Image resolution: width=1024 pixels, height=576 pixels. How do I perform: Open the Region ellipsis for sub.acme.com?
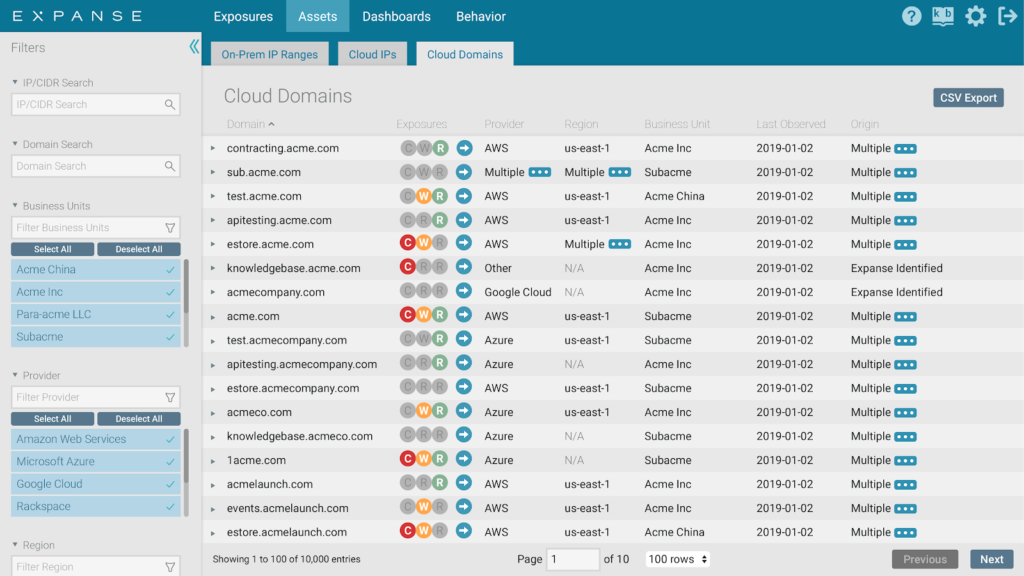coord(619,172)
